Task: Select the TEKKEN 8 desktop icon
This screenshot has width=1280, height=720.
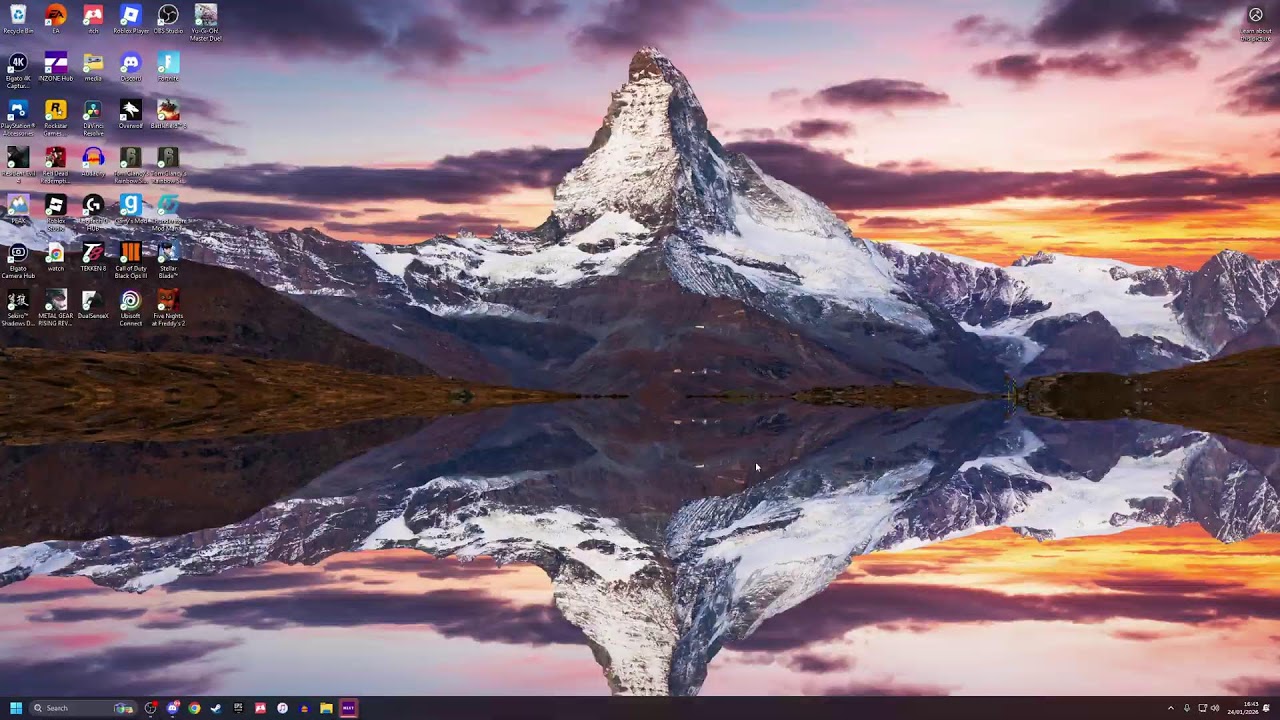Action: point(93,257)
